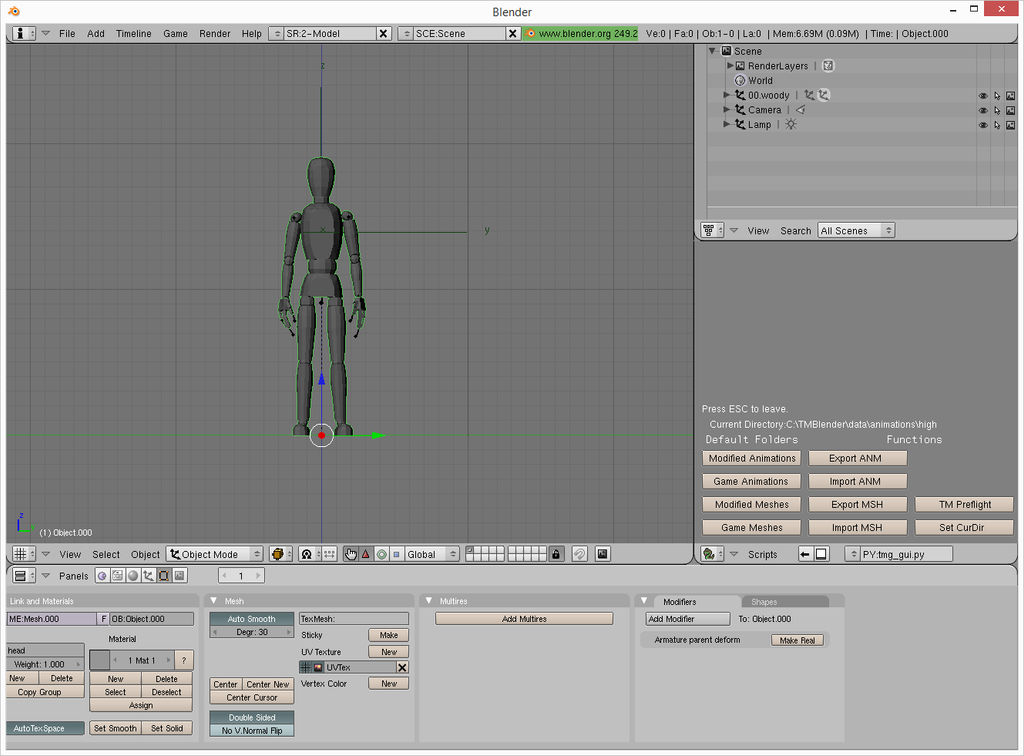
Task: Open the Logic panels context icon
Action: click(102, 576)
